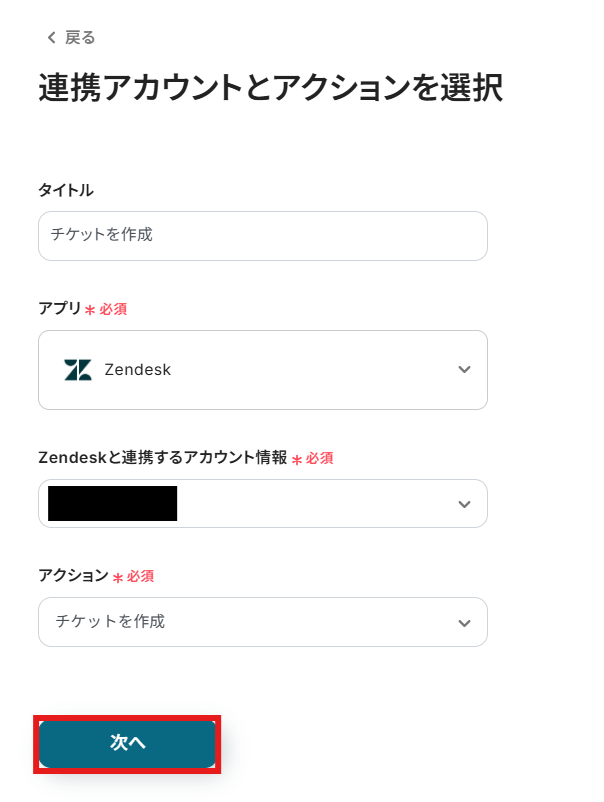Screen dimensions: 604x802
Task: Click the back chevron arrow icon
Action: coord(51,38)
